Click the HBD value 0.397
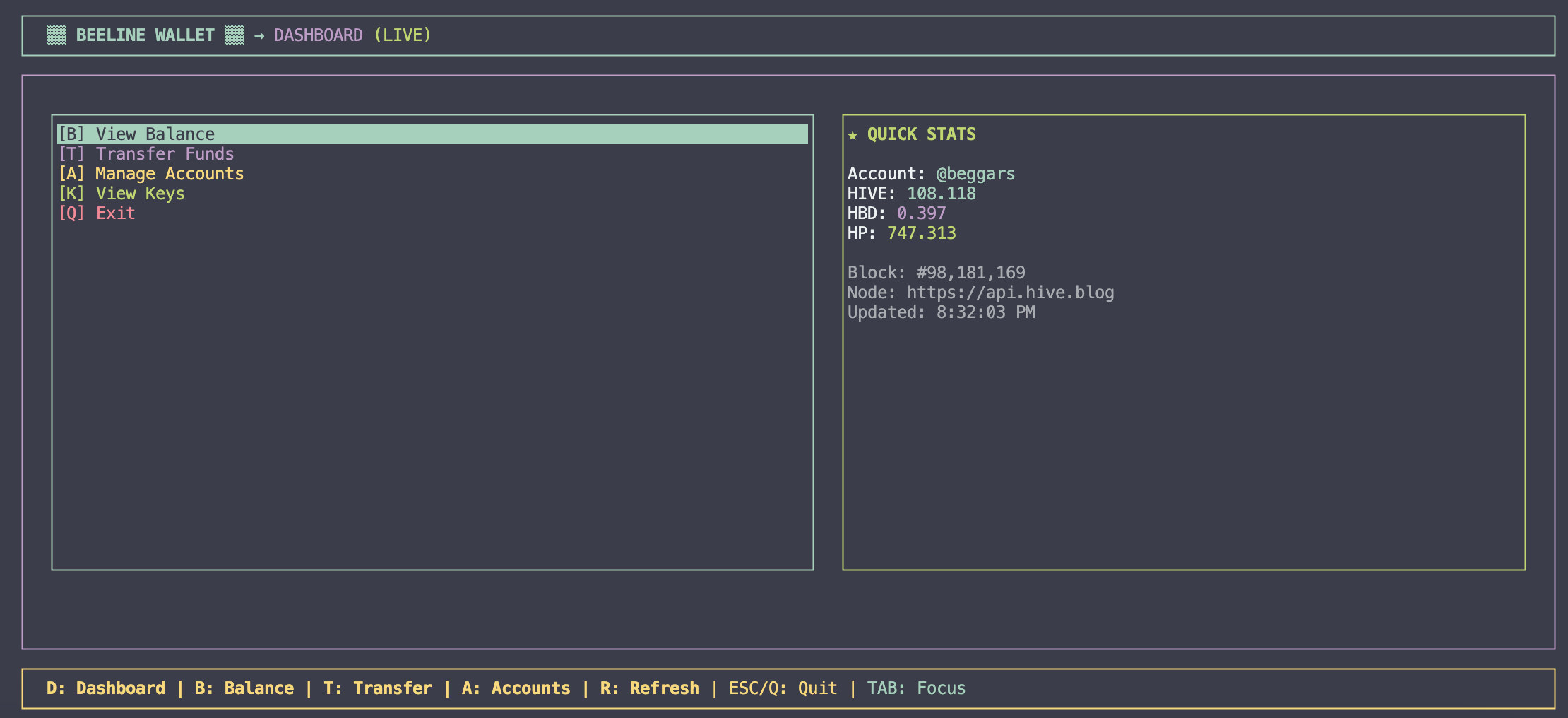The height and width of the screenshot is (718, 1568). pos(922,213)
